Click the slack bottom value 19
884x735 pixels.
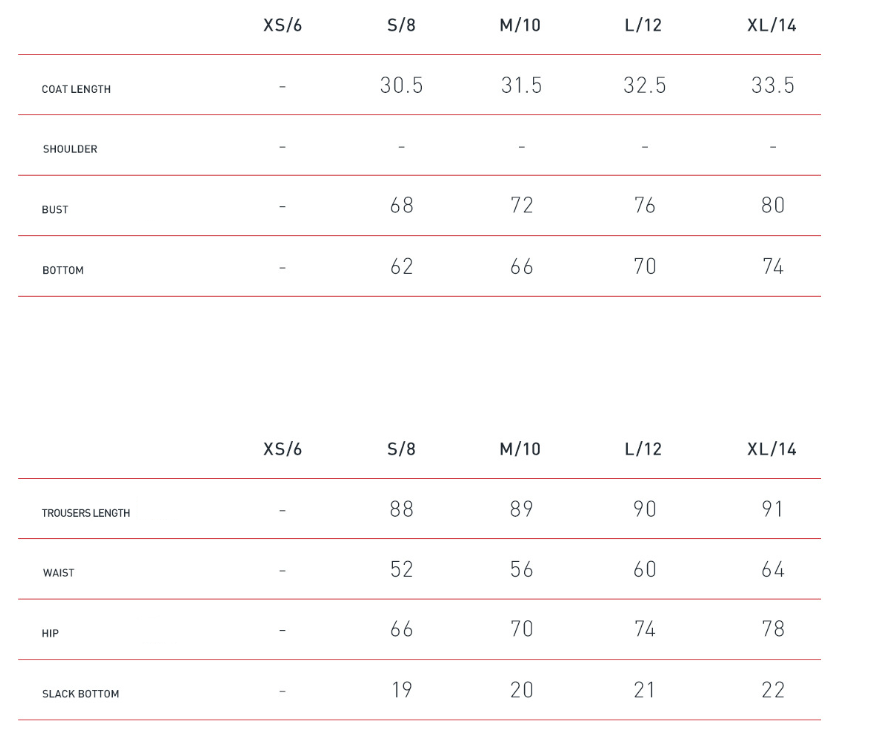(401, 690)
